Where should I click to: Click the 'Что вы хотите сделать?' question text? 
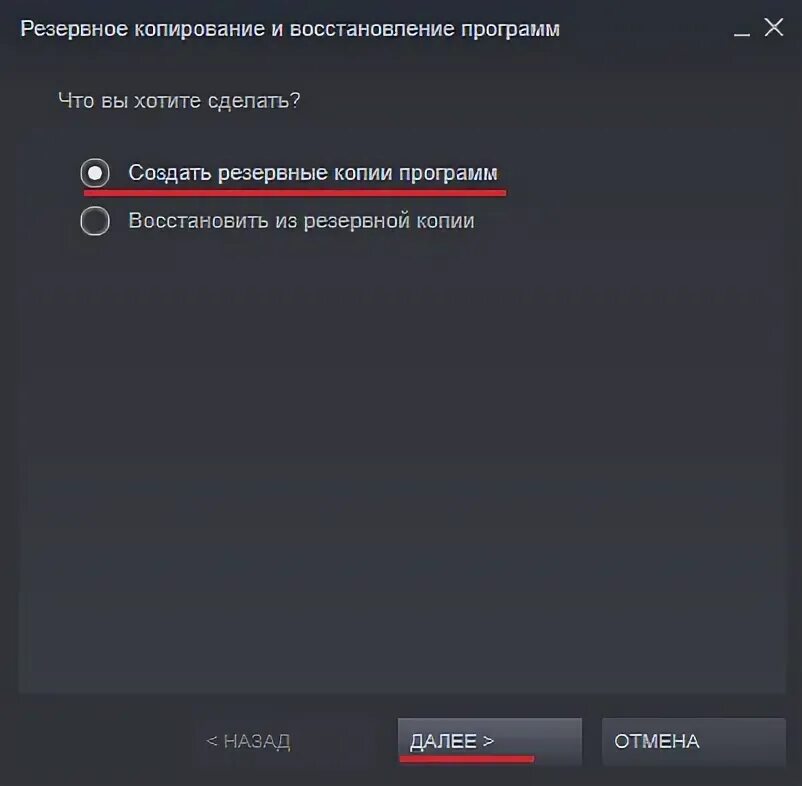[179, 100]
